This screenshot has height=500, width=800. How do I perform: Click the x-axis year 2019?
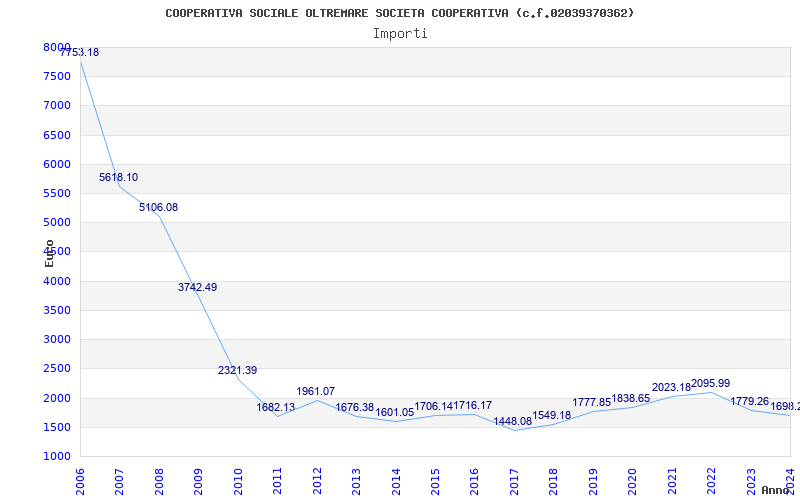click(x=593, y=482)
